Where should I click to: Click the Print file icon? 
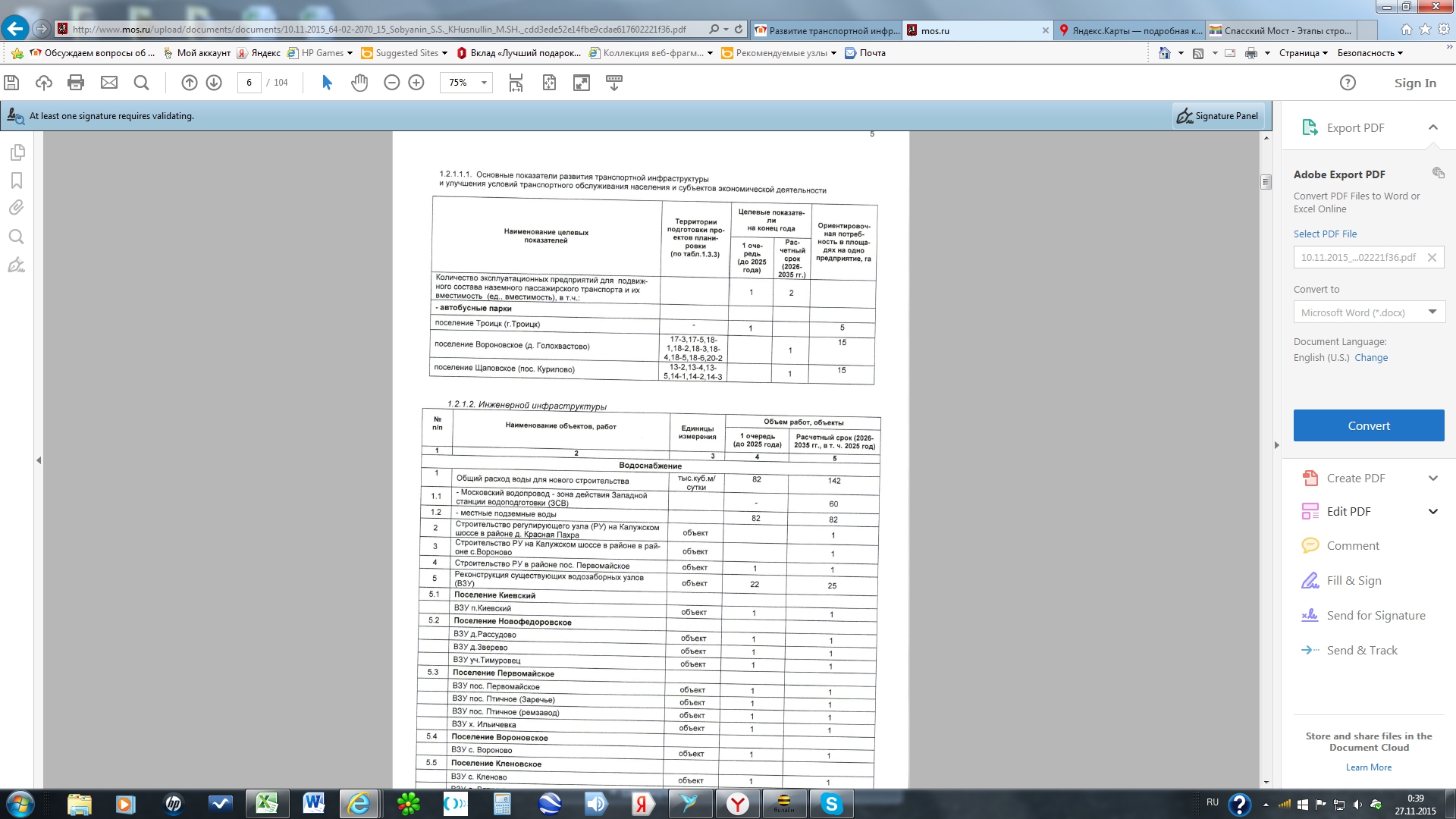click(x=76, y=83)
